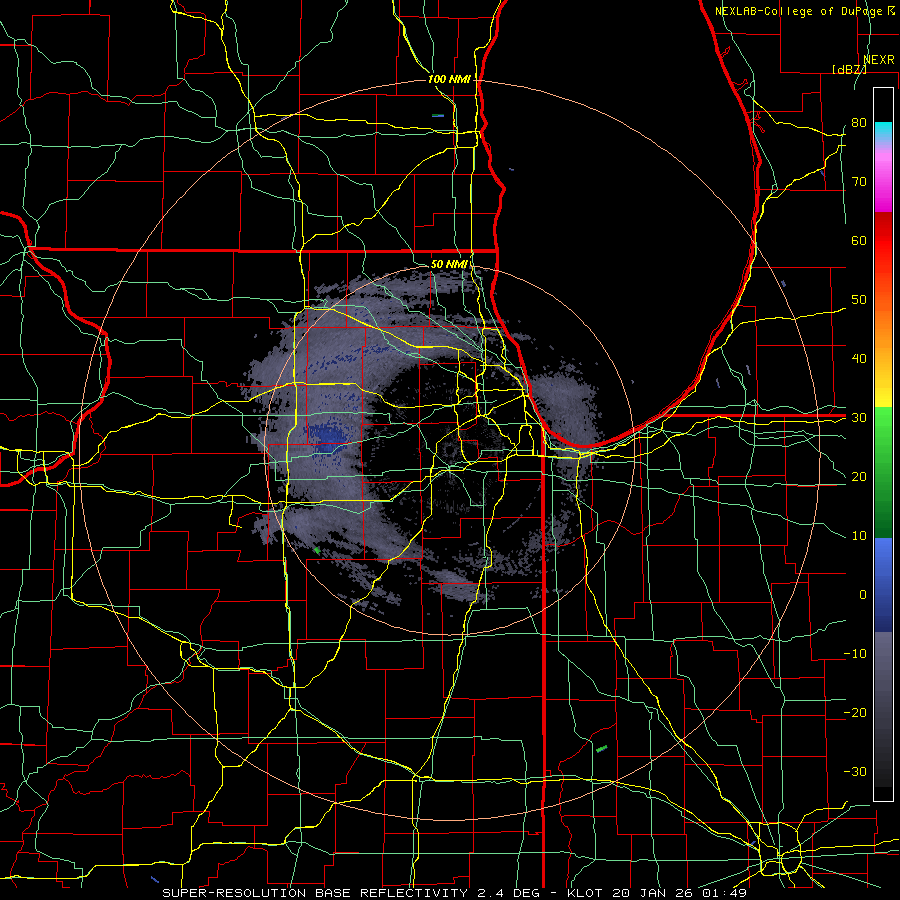Click the 100 NMI range ring label
Image resolution: width=900 pixels, height=900 pixels.
point(449,79)
